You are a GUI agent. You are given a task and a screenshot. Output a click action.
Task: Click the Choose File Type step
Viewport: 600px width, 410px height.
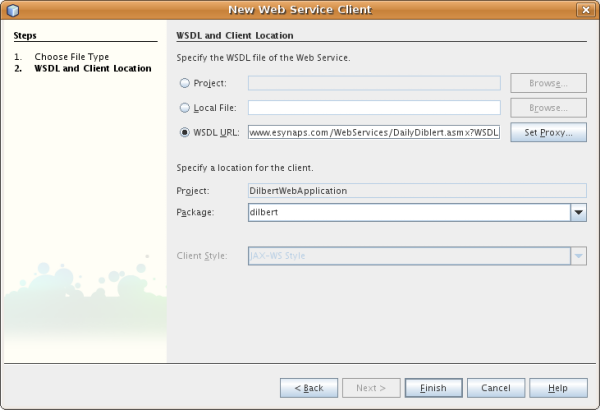[71, 57]
